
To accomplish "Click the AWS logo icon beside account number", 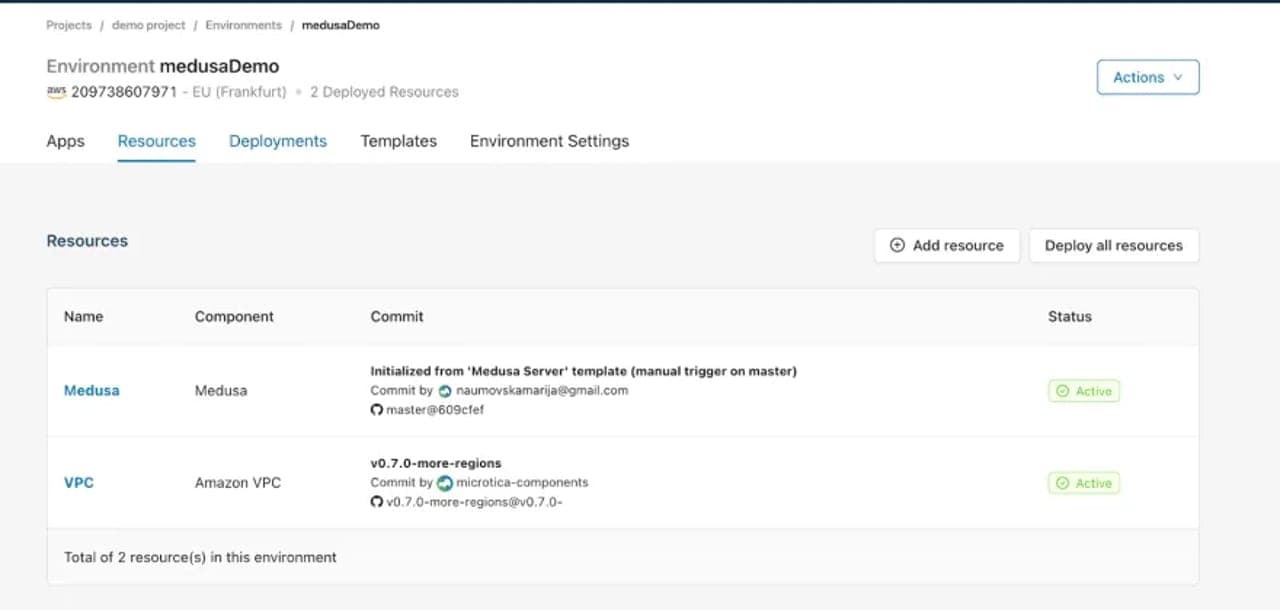I will click(56, 92).
